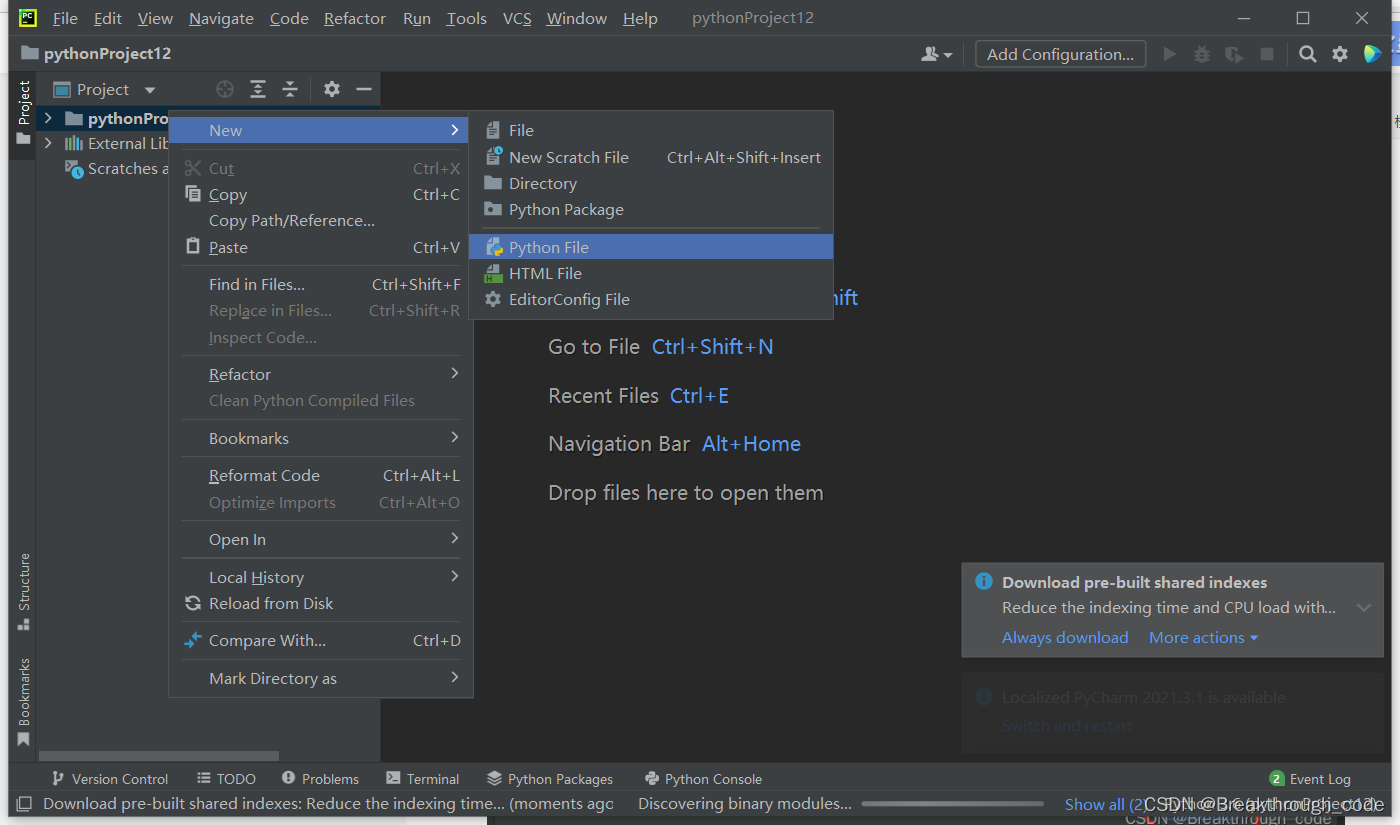Open the Project view dropdown

[105, 90]
